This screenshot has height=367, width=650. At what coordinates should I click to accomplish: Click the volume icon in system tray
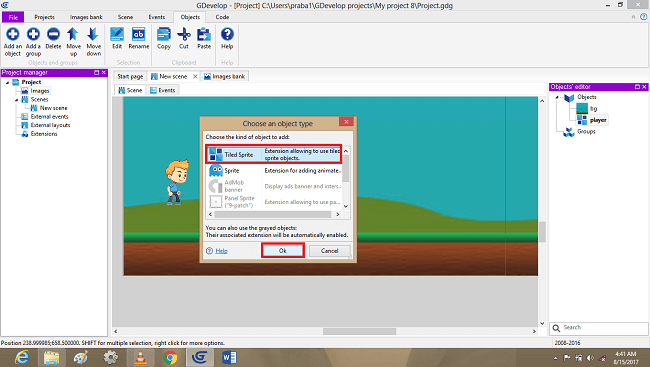(590, 358)
